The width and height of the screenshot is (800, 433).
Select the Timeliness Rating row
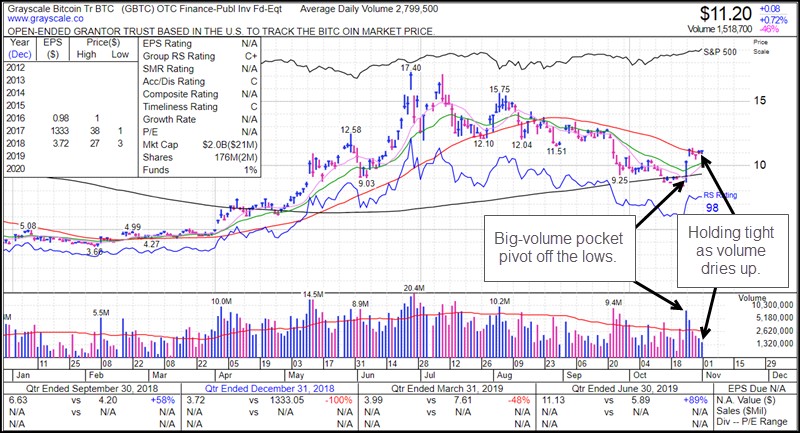pyautogui.click(x=199, y=107)
